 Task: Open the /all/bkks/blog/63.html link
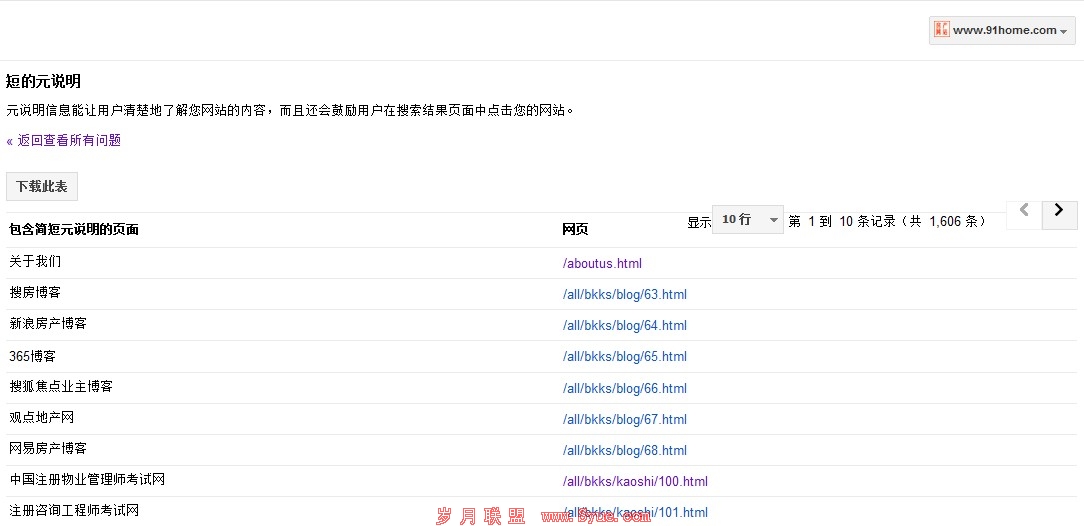[x=624, y=295]
